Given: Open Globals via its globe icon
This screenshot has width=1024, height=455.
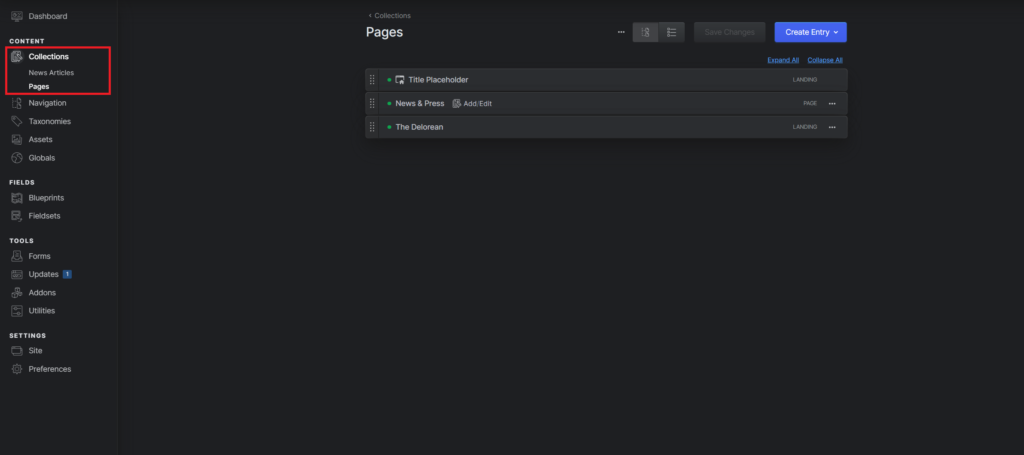Looking at the screenshot, I should tap(17, 158).
